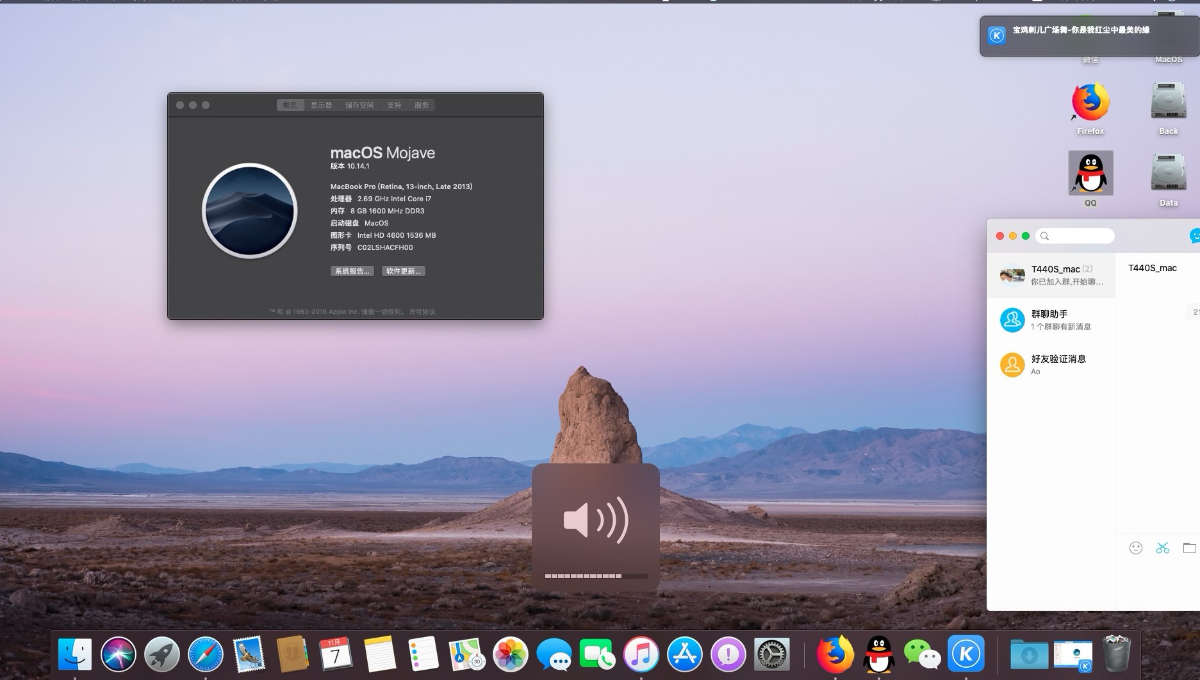
Task: Open Siri from the Dock
Action: pos(118,655)
